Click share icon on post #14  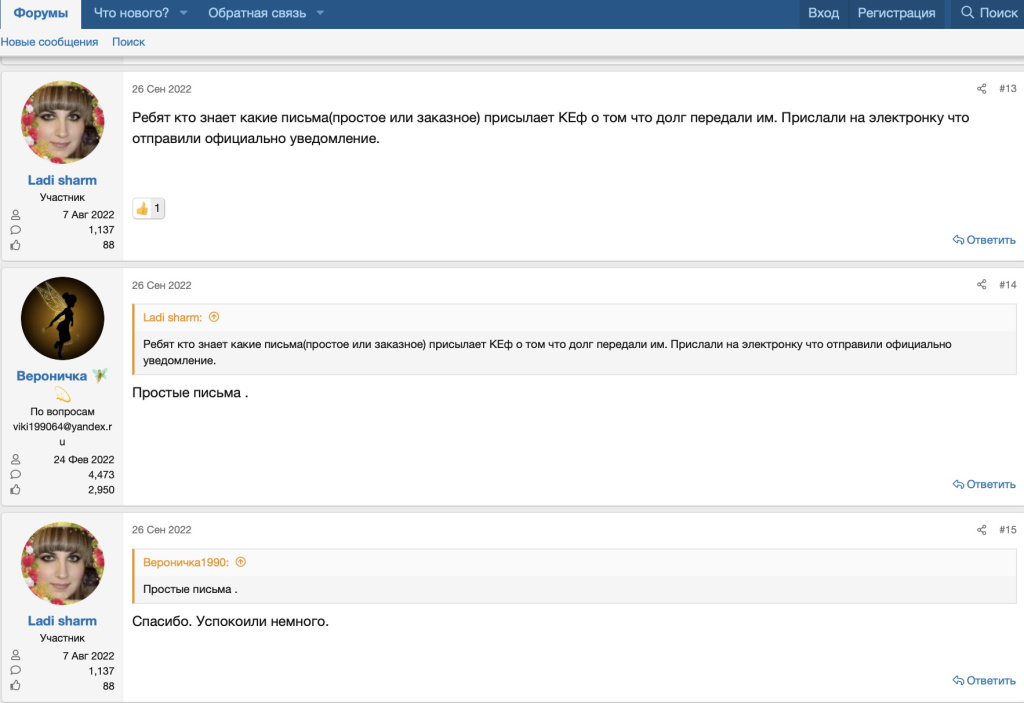pyautogui.click(x=981, y=285)
